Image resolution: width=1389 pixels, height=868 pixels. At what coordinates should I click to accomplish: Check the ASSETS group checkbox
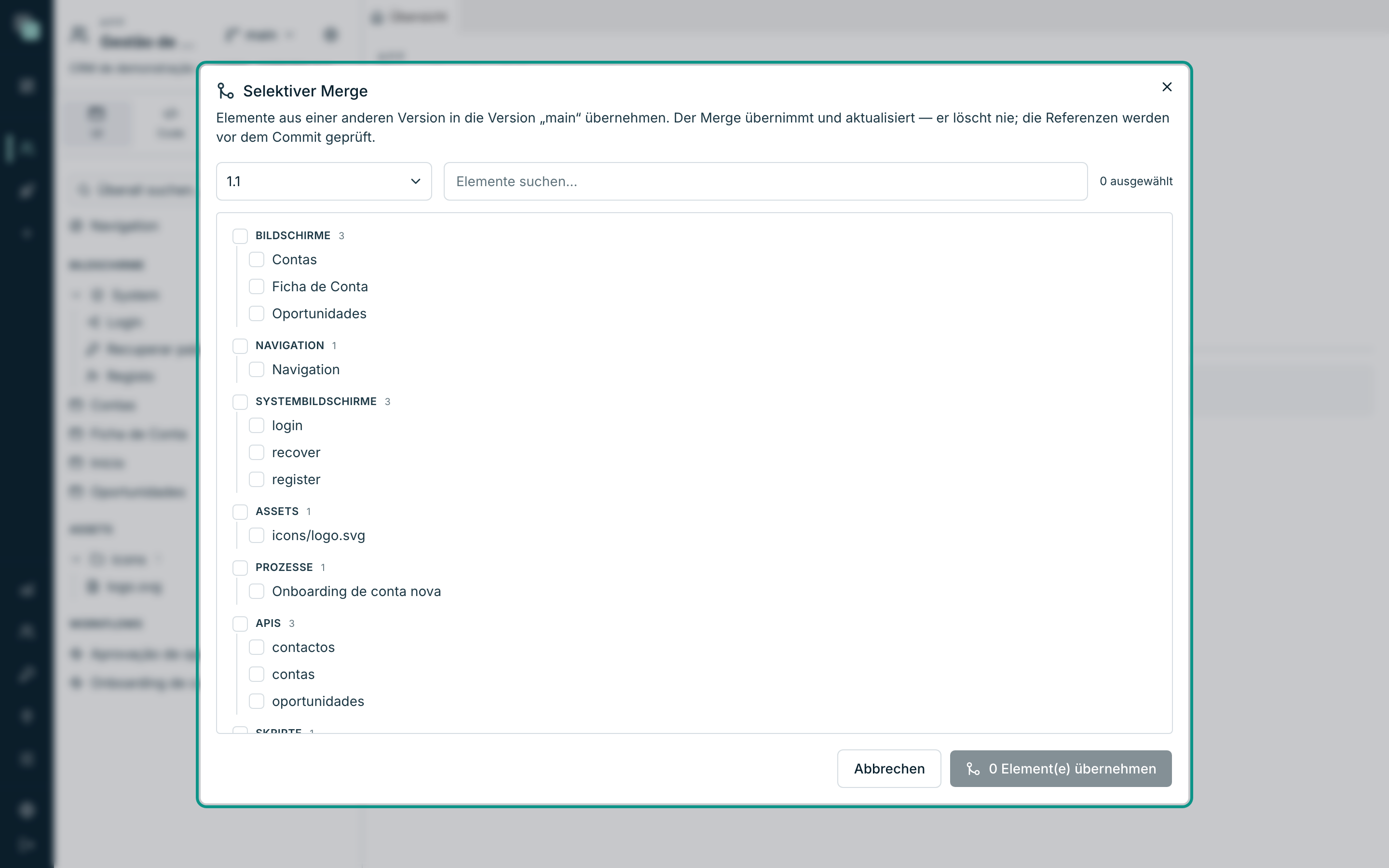[x=240, y=512]
